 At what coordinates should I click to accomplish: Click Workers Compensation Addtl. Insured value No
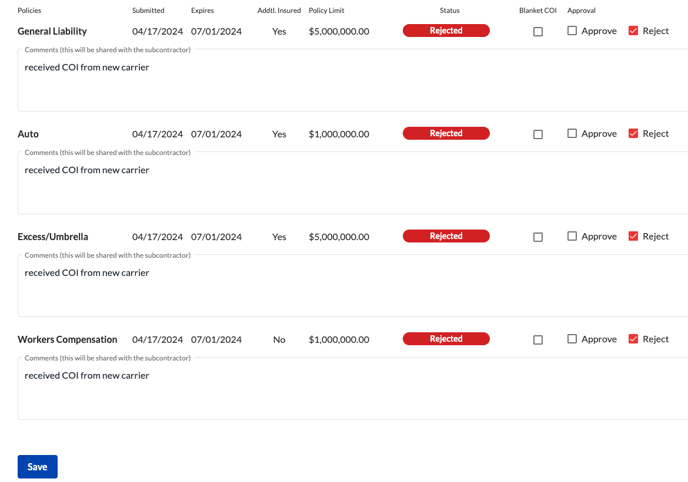[279, 339]
